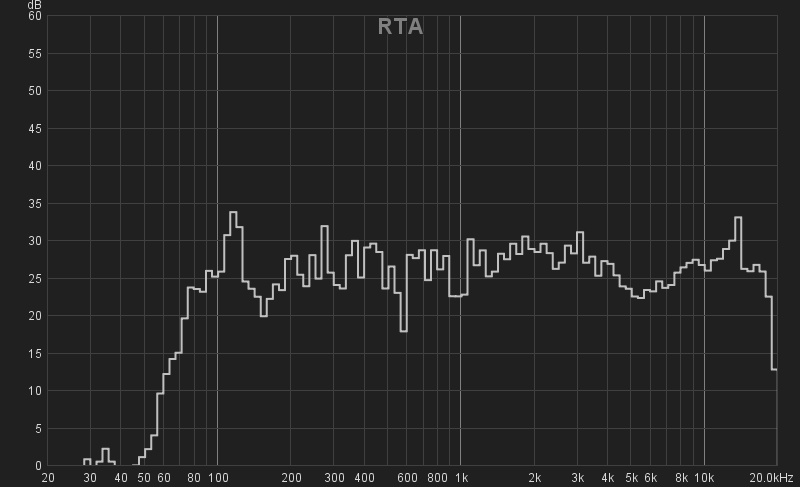800x487 pixels.
Task: Click the 2k frequency axis label
Action: pos(535,478)
